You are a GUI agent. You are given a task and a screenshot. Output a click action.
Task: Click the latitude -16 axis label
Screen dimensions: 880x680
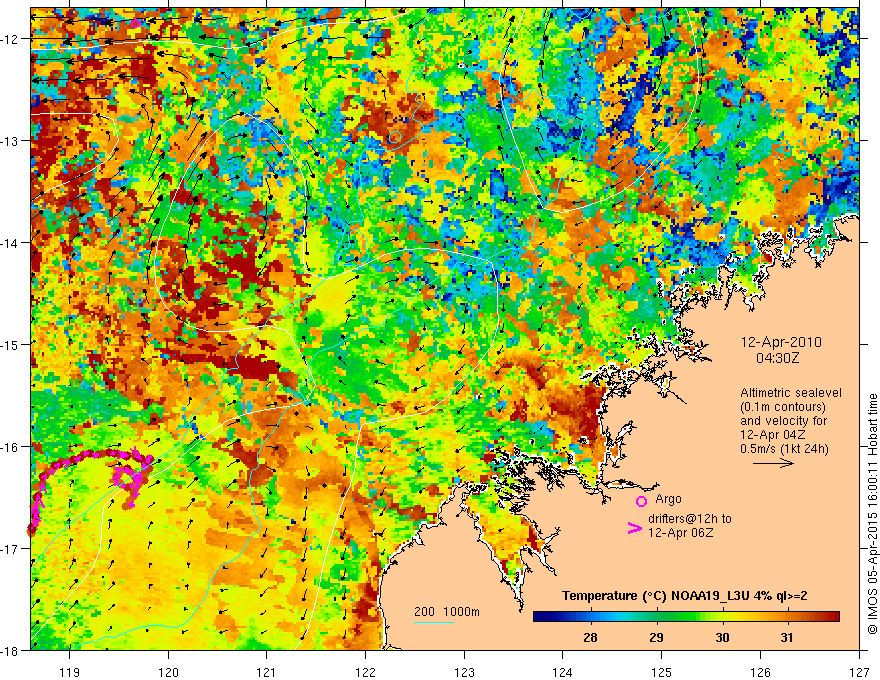click(x=11, y=447)
